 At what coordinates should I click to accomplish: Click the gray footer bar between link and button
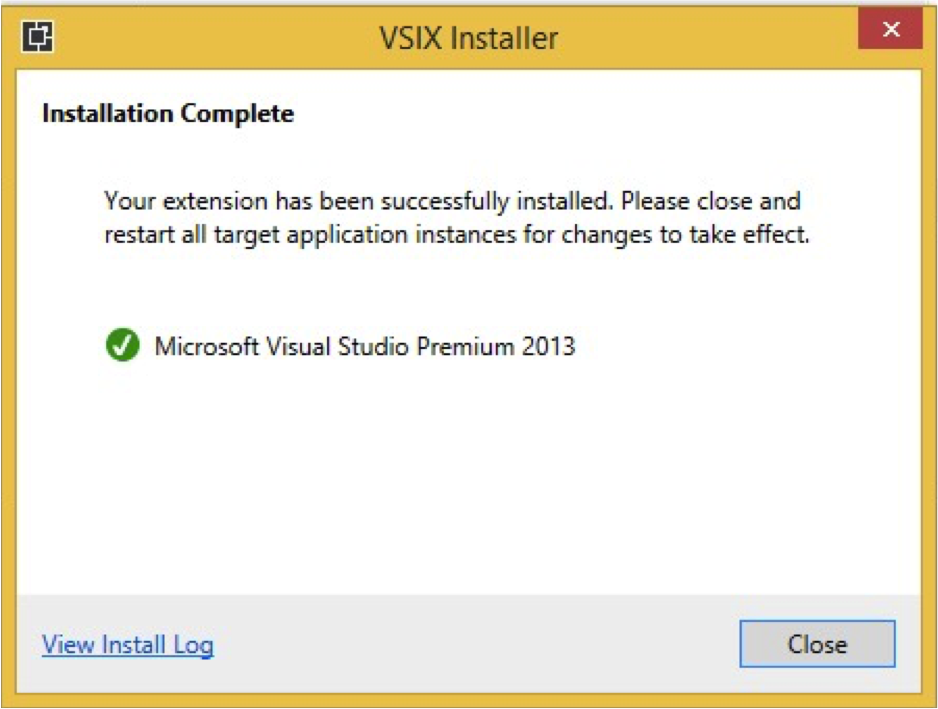tap(476, 644)
